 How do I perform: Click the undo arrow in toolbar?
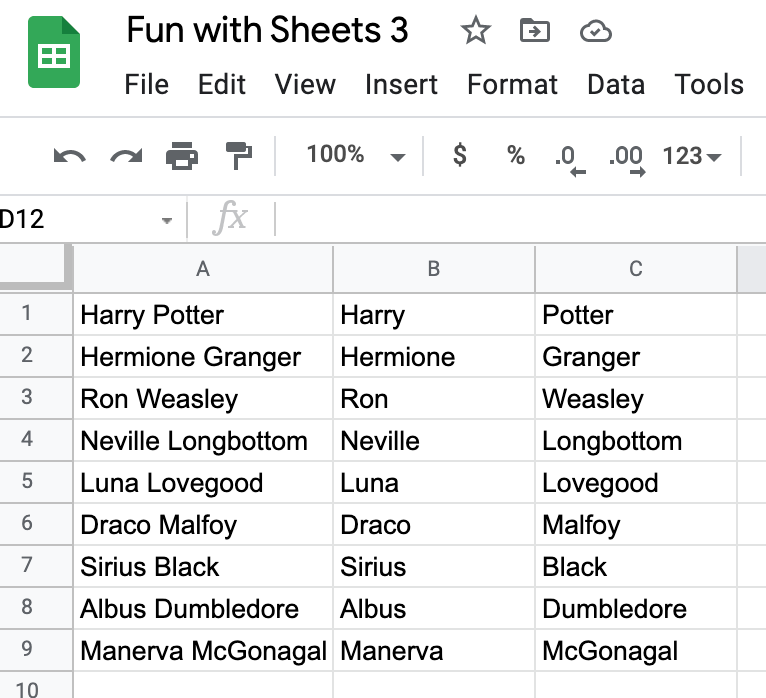[x=69, y=156]
